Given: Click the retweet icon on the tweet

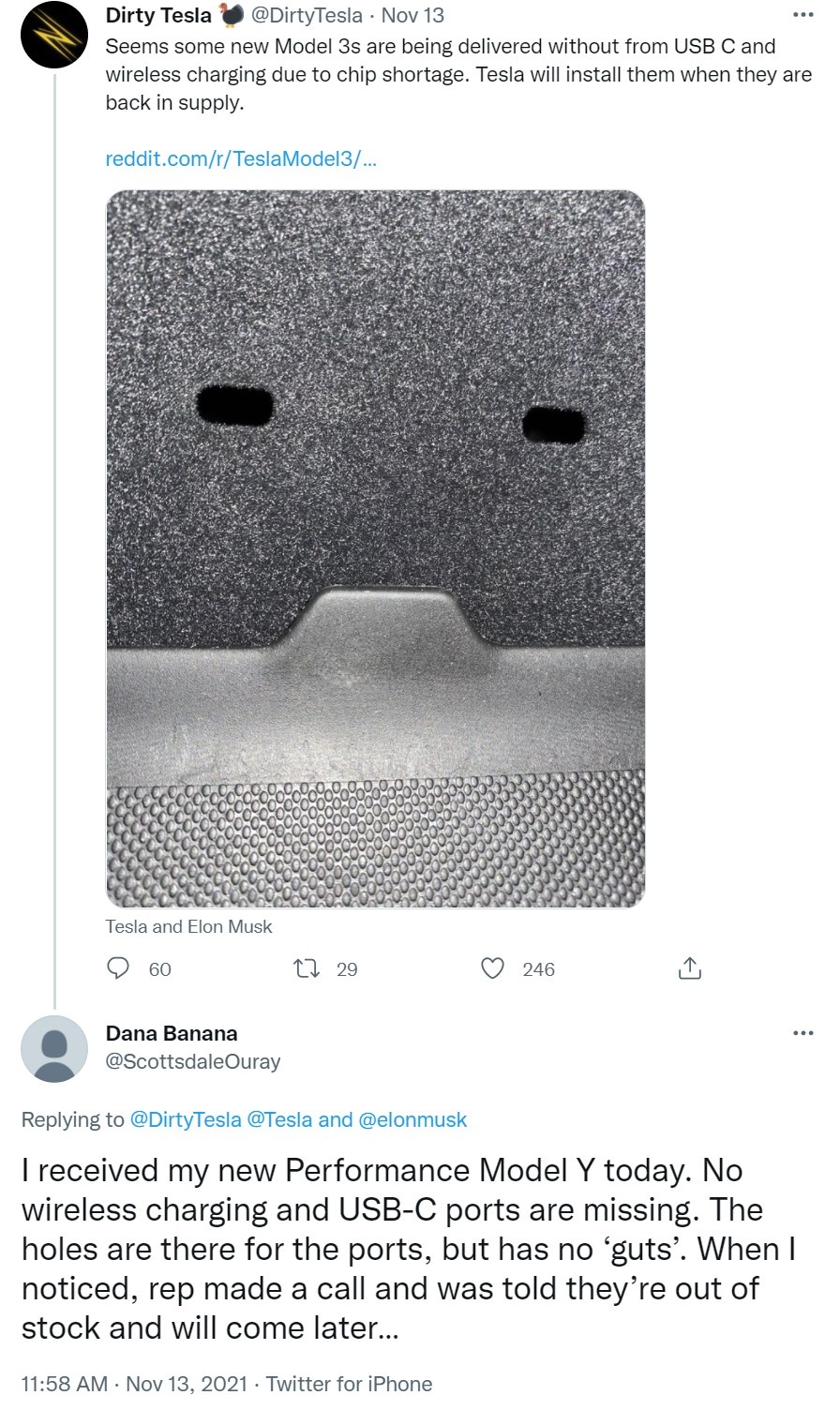Looking at the screenshot, I should [307, 968].
